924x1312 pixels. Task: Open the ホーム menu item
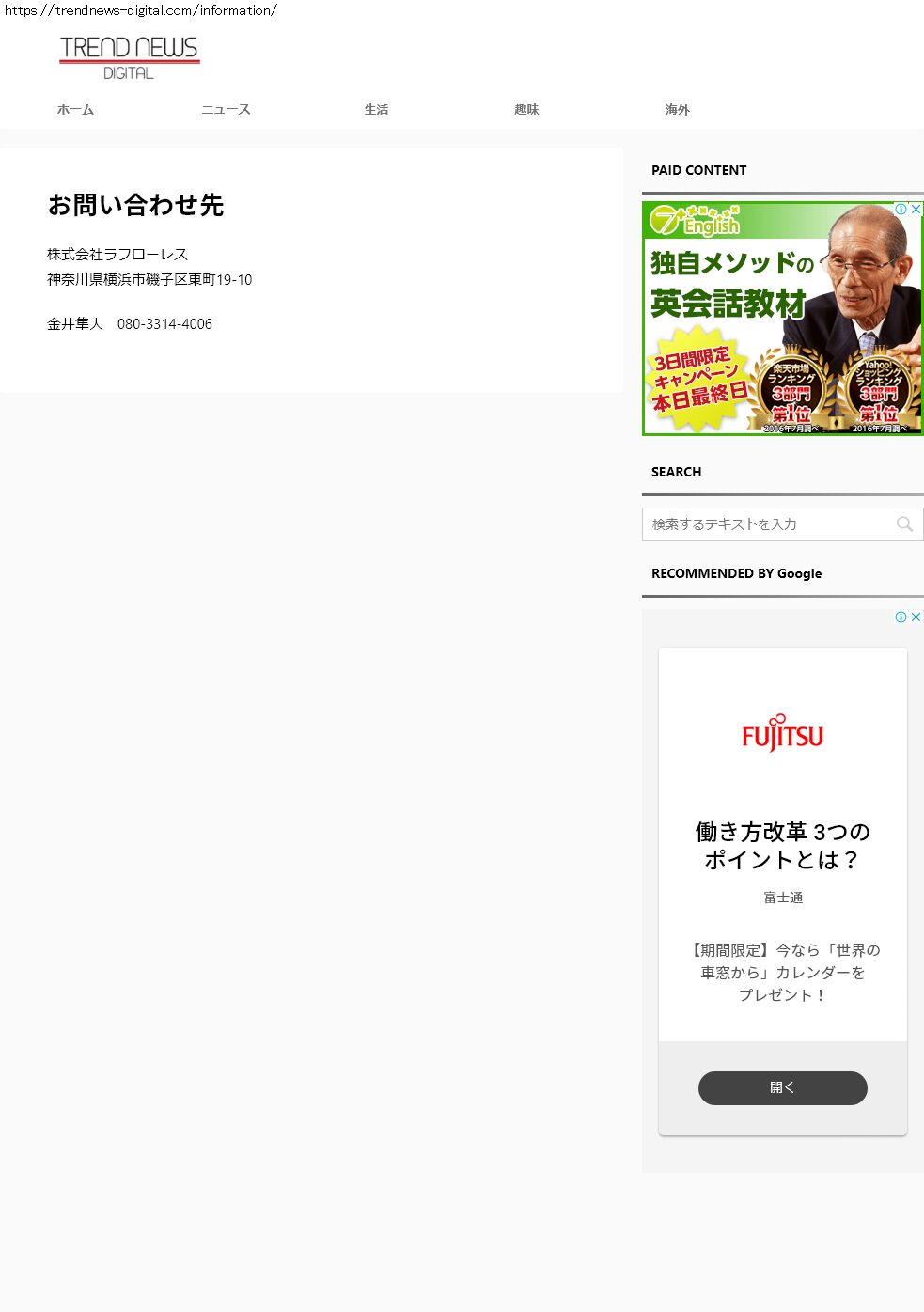75,110
